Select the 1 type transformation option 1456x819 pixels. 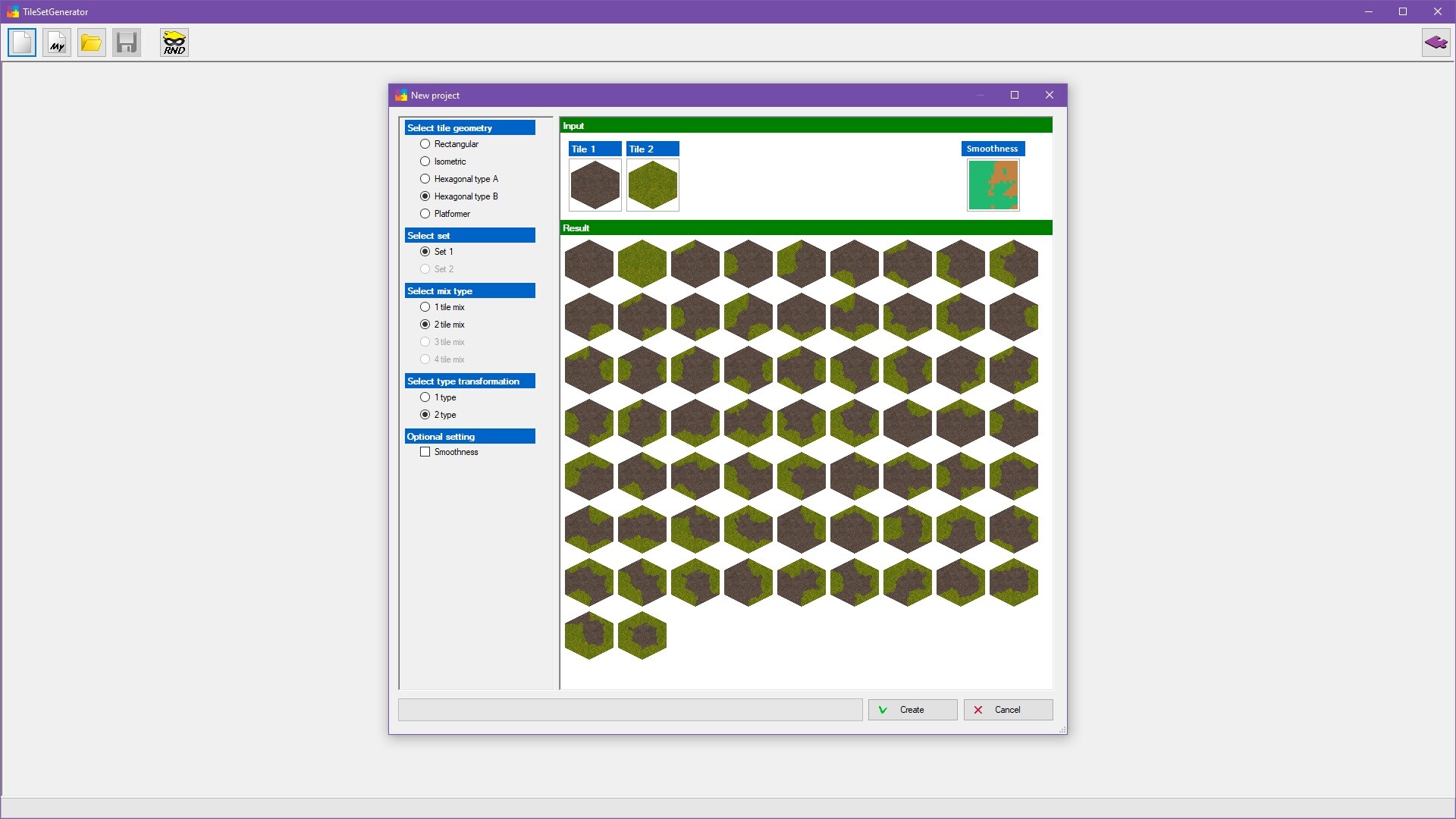425,397
